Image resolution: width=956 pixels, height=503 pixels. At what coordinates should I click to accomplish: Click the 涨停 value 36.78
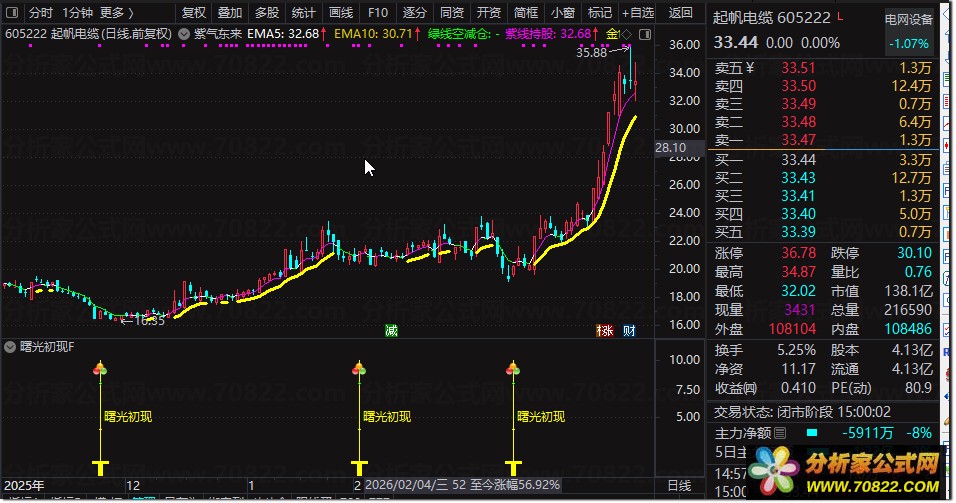798,253
